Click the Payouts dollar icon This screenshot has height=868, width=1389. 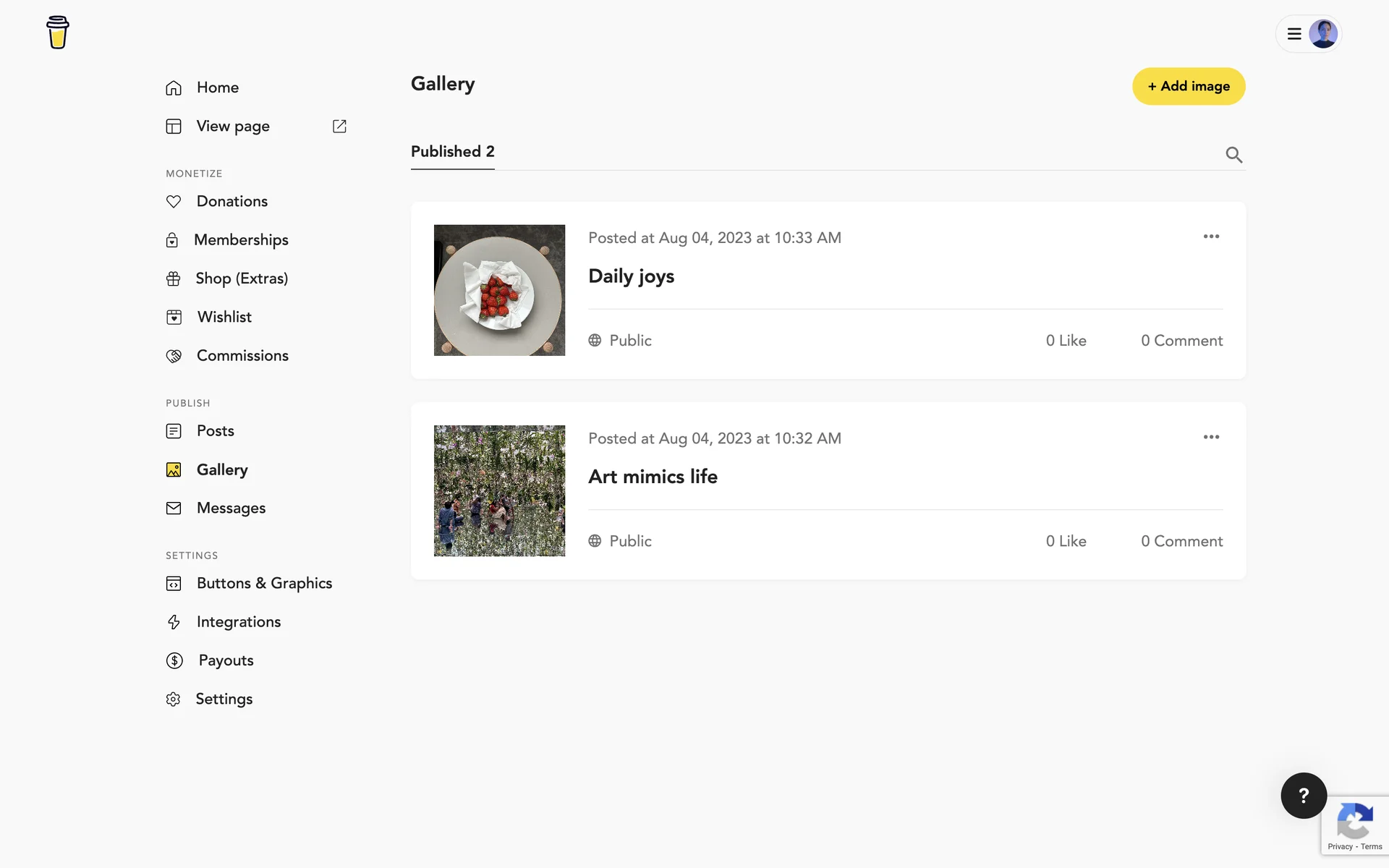point(174,660)
